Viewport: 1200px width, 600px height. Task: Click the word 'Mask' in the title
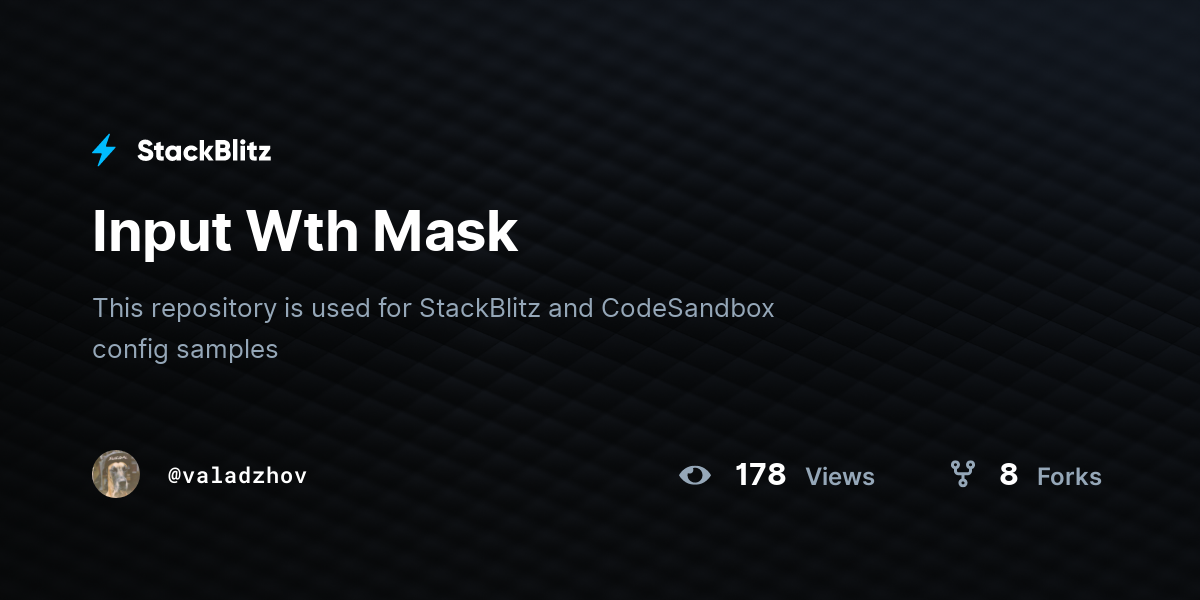pyautogui.click(x=446, y=233)
